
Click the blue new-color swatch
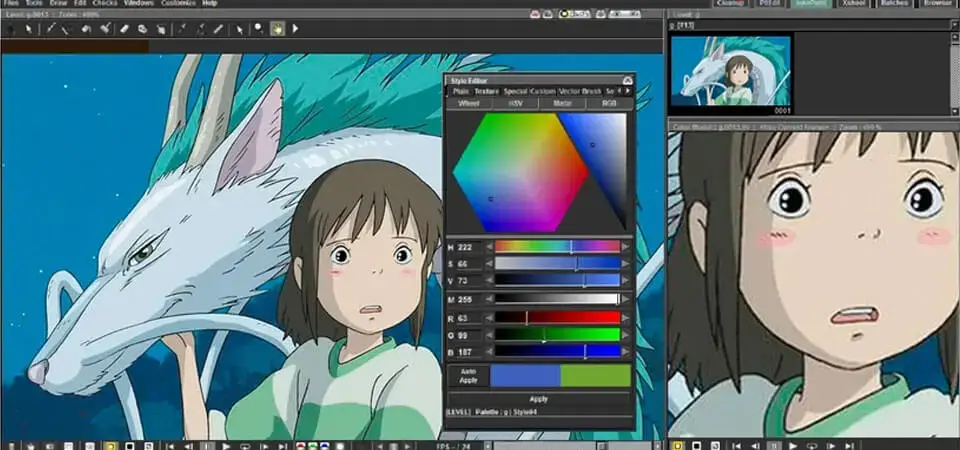(525, 375)
